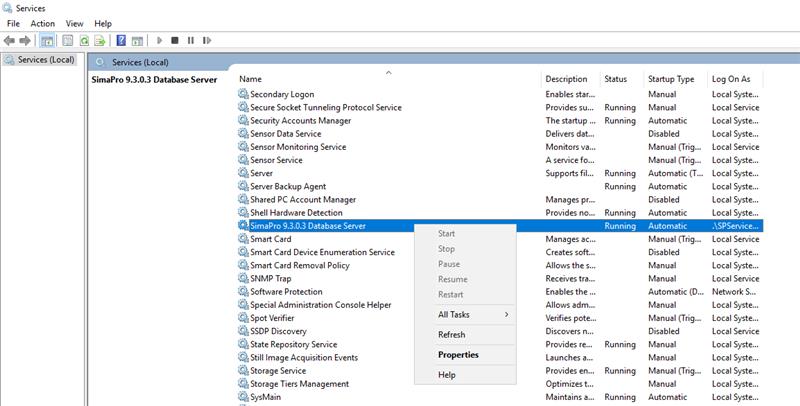
Task: Click the gear icon beside SNMP Trap
Action: [243, 278]
